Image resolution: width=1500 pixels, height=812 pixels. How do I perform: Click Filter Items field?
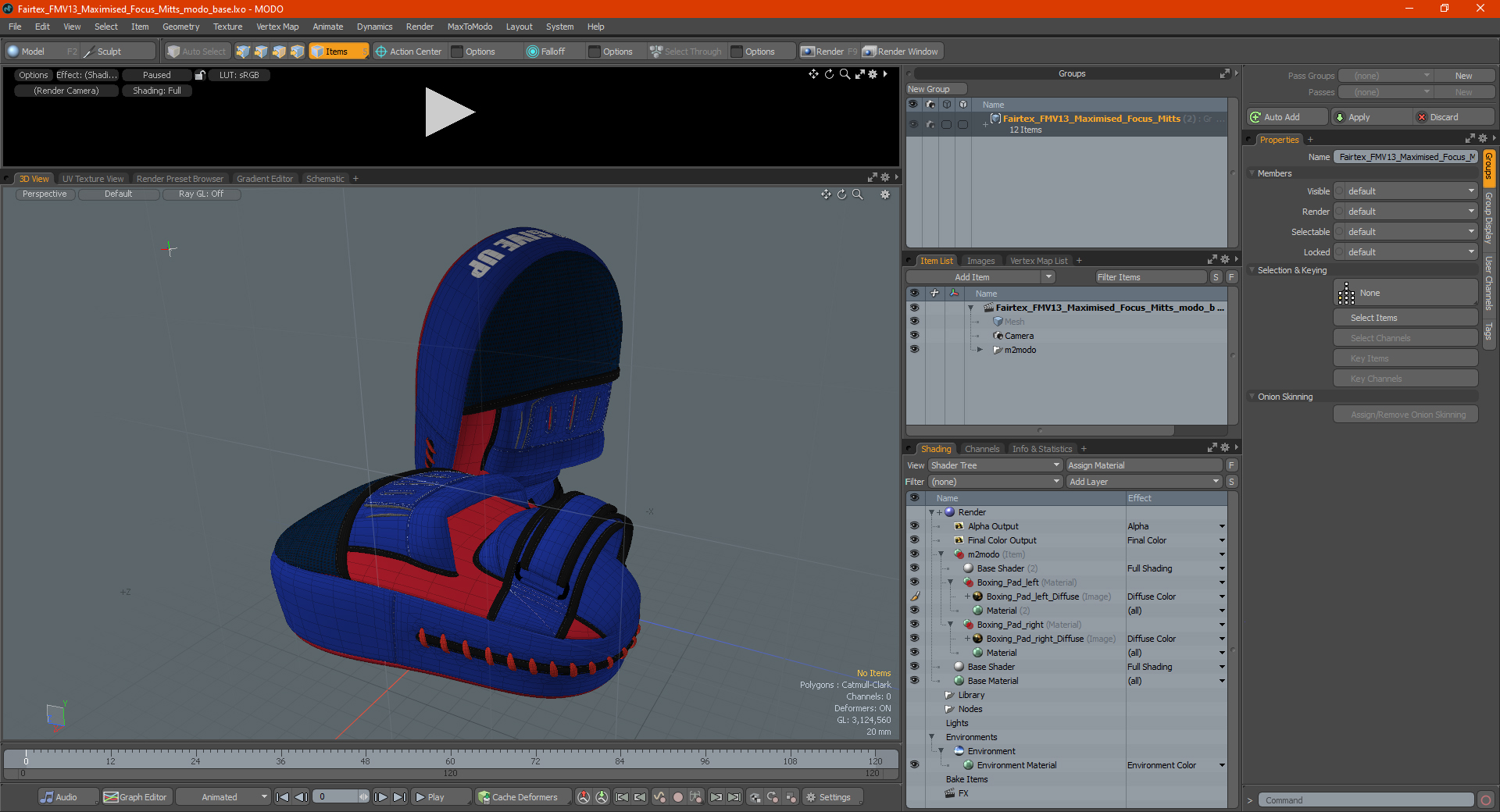[x=1150, y=277]
